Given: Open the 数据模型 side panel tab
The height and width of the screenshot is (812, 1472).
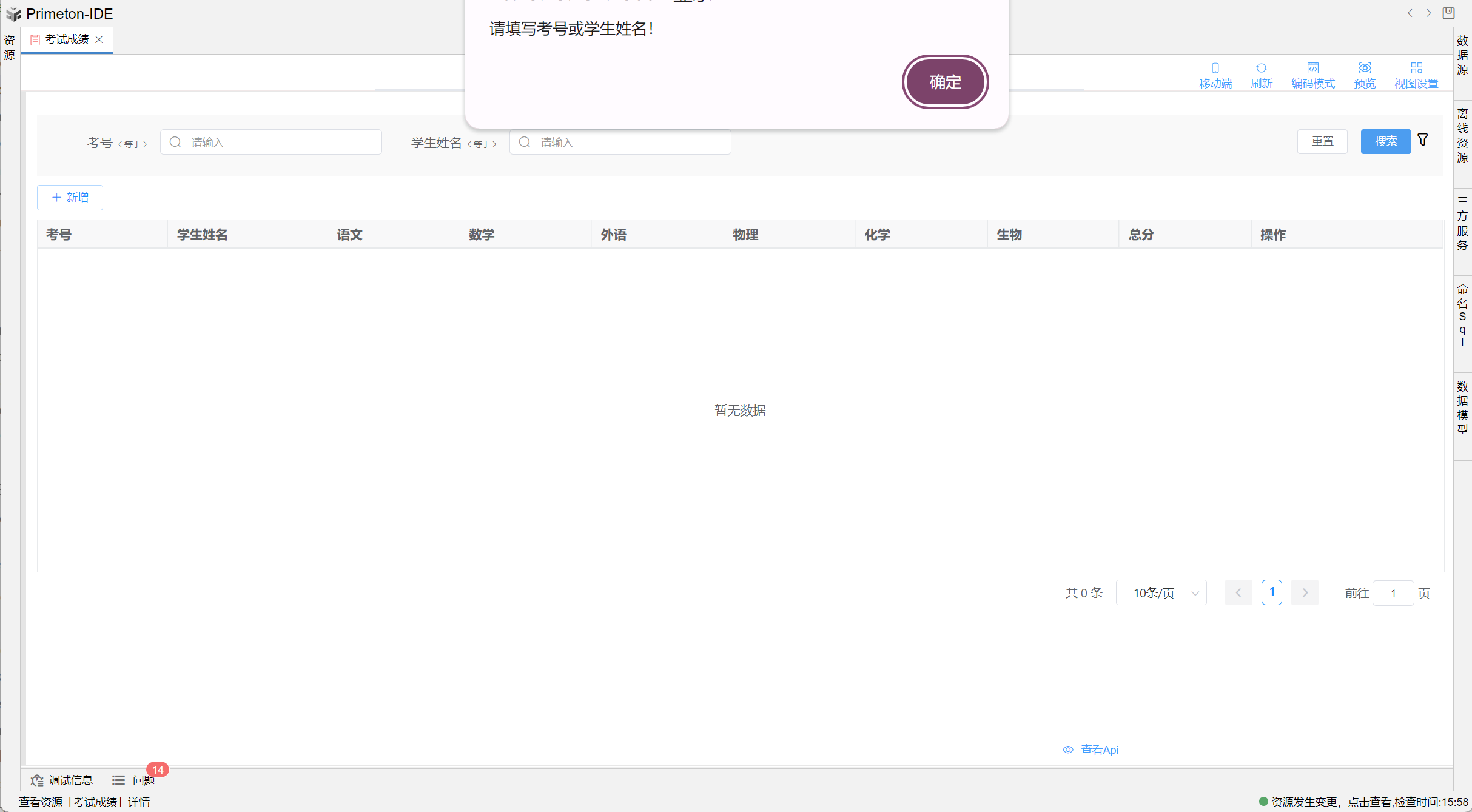Looking at the screenshot, I should pyautogui.click(x=1462, y=408).
